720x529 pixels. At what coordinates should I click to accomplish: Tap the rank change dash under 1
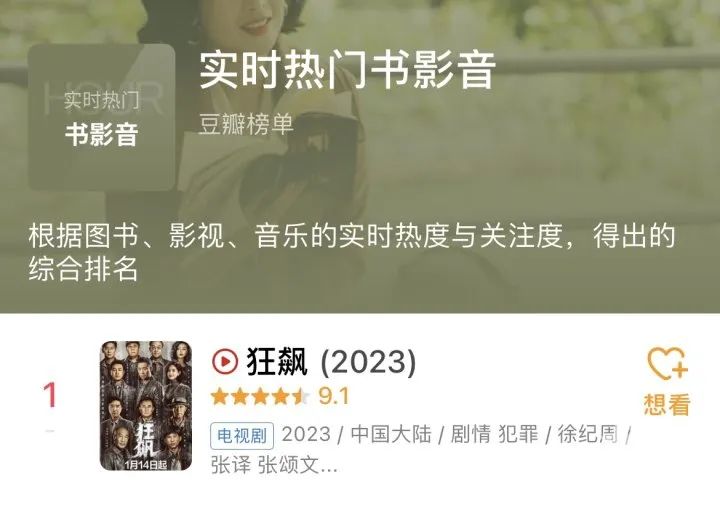click(x=50, y=431)
